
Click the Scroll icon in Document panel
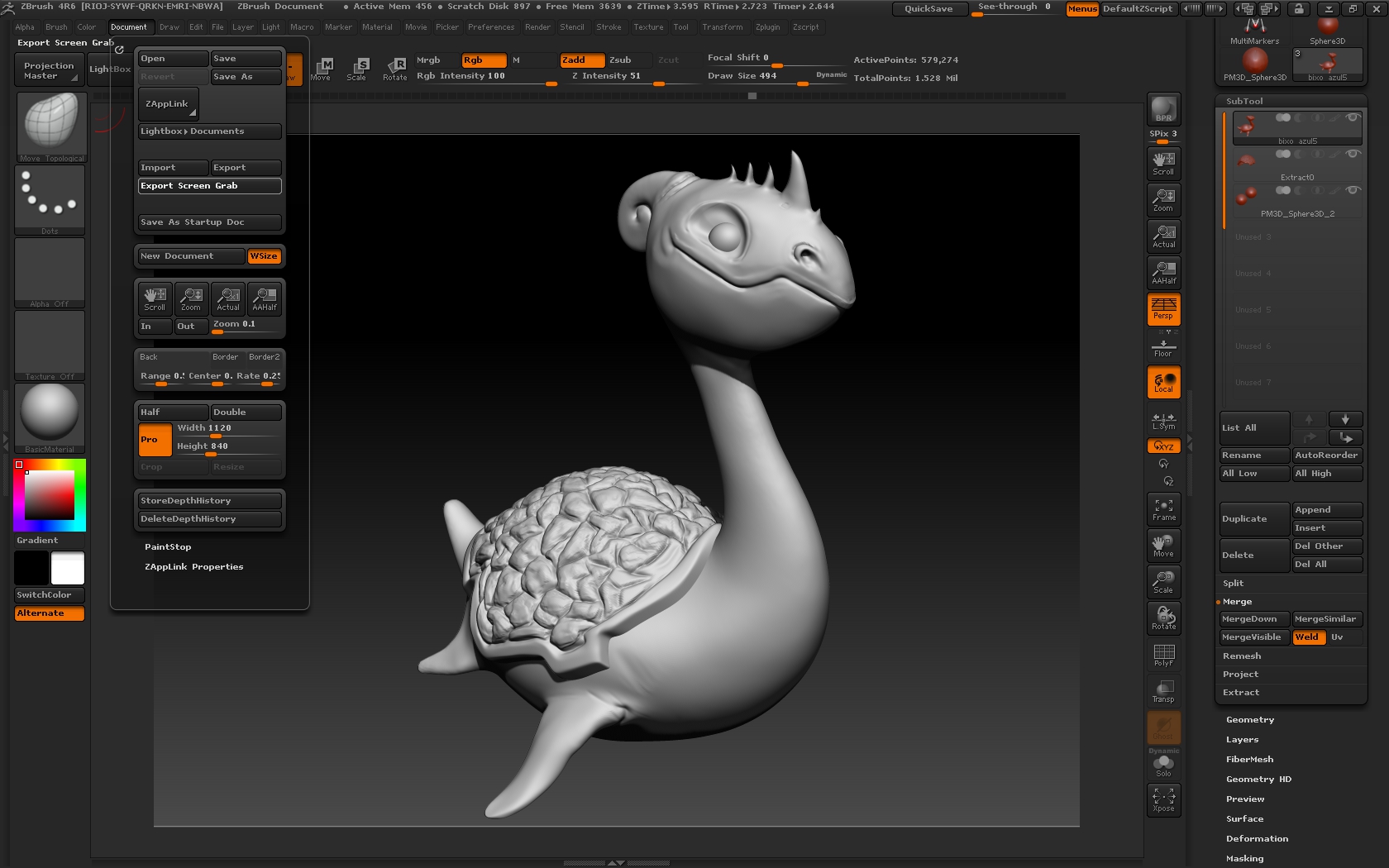point(155,298)
